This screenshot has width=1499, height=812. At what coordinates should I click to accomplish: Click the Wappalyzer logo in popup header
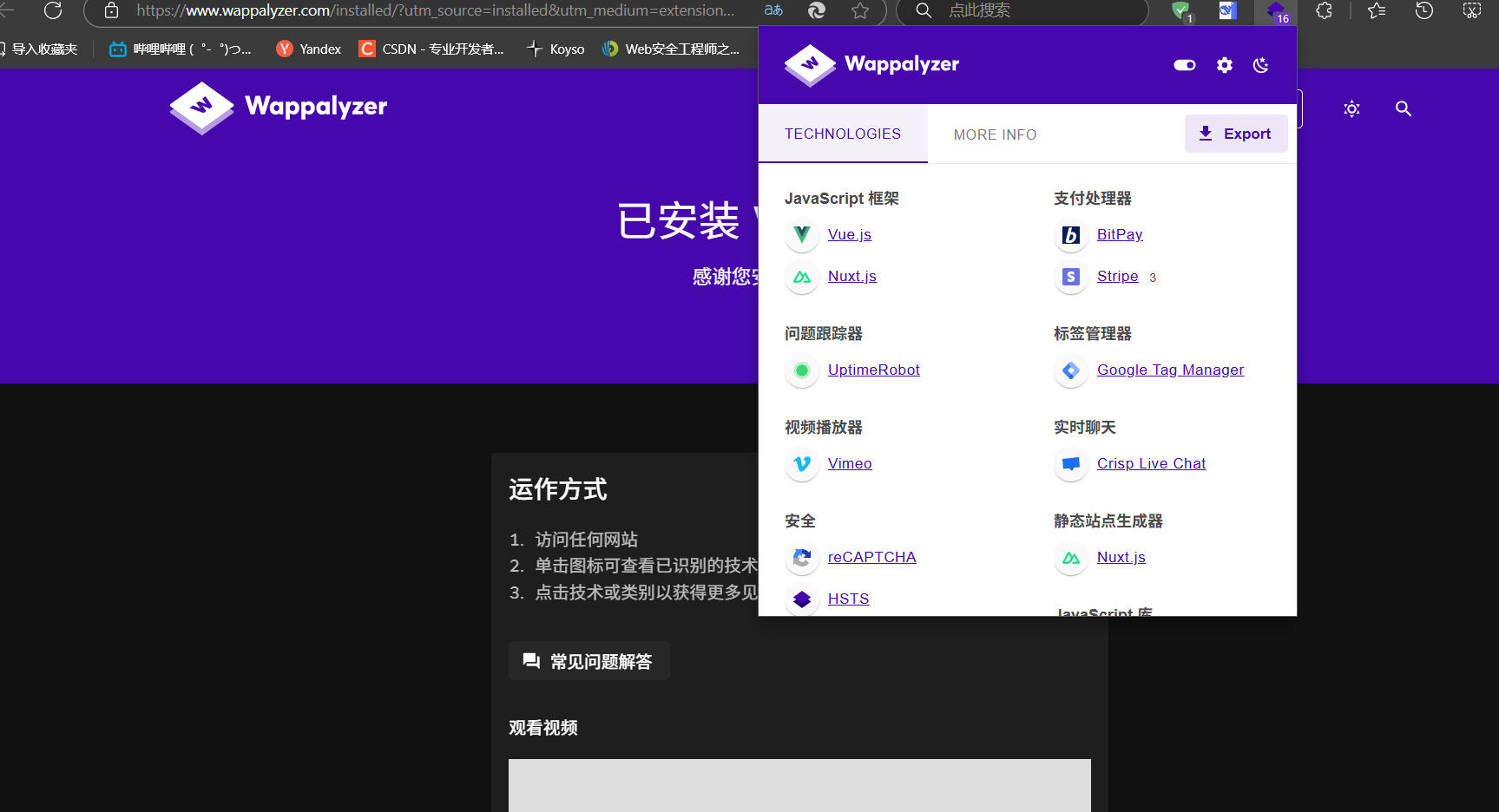[x=871, y=65]
